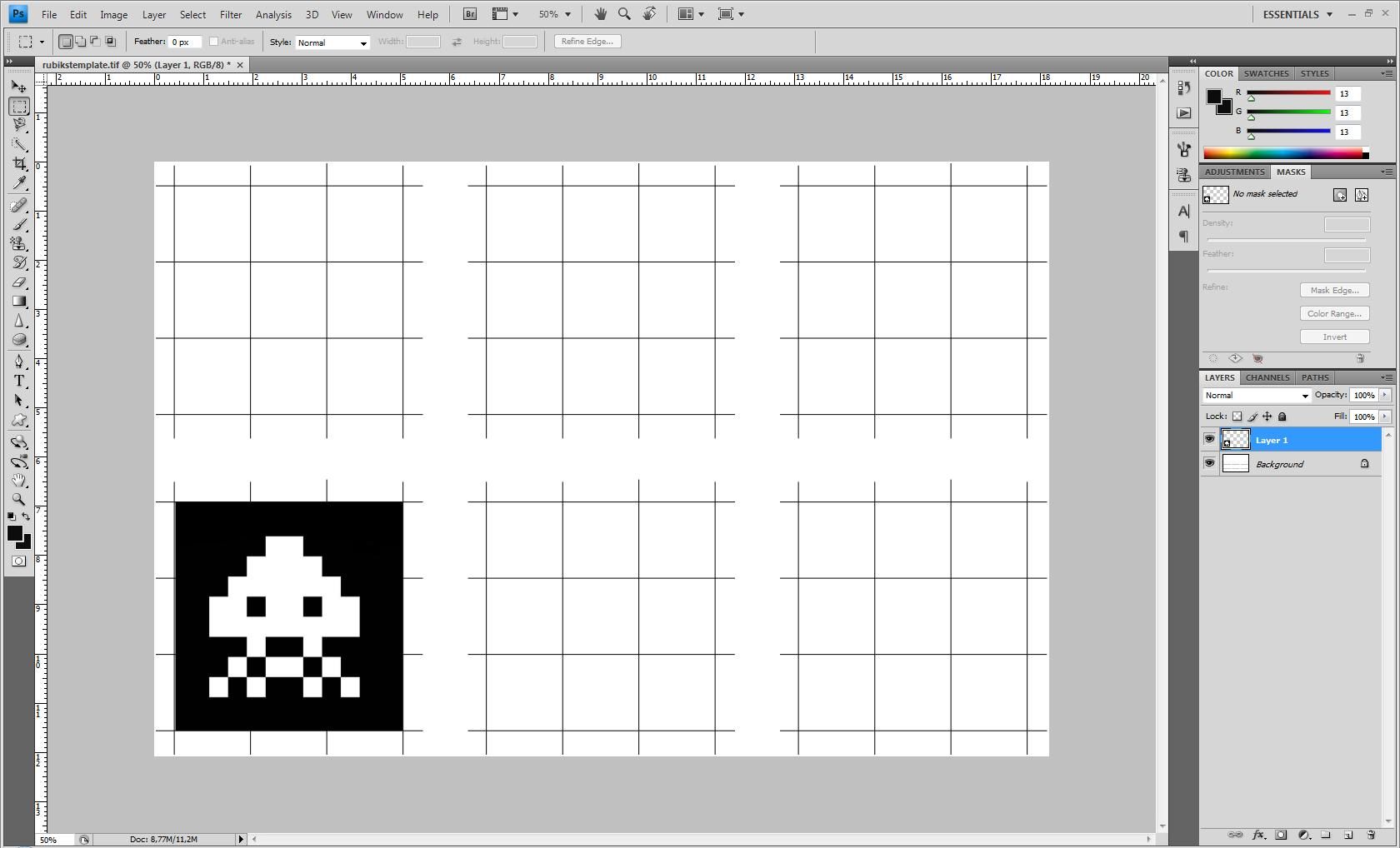
Task: Toggle lock transparent pixels
Action: [x=1237, y=417]
